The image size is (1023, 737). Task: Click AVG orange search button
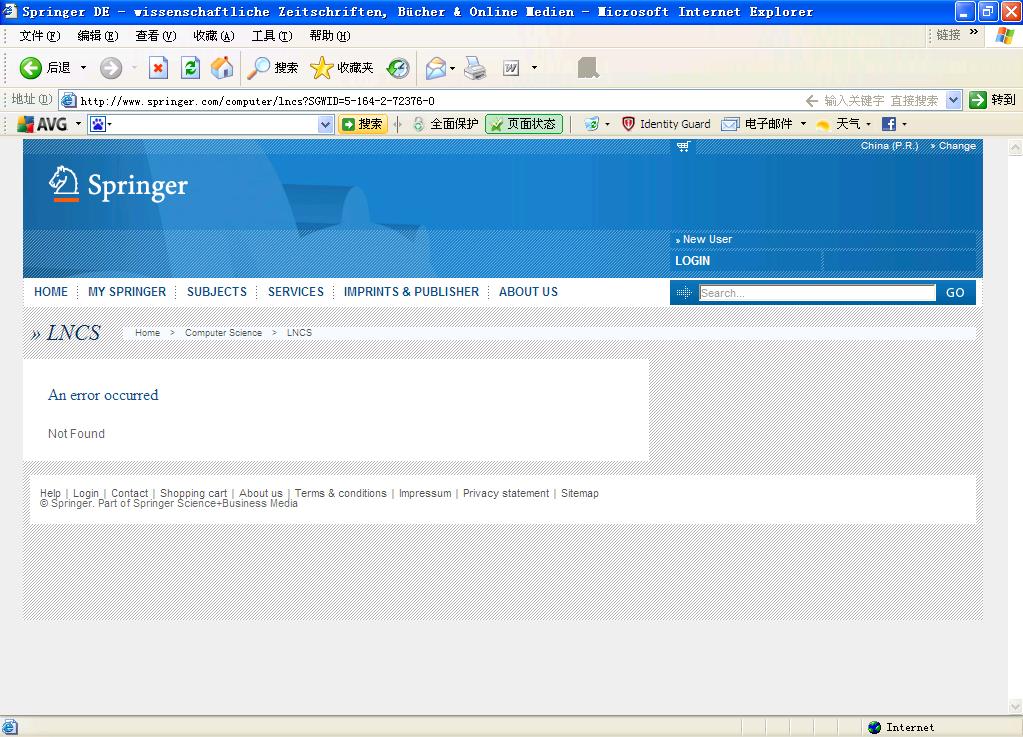click(x=363, y=124)
